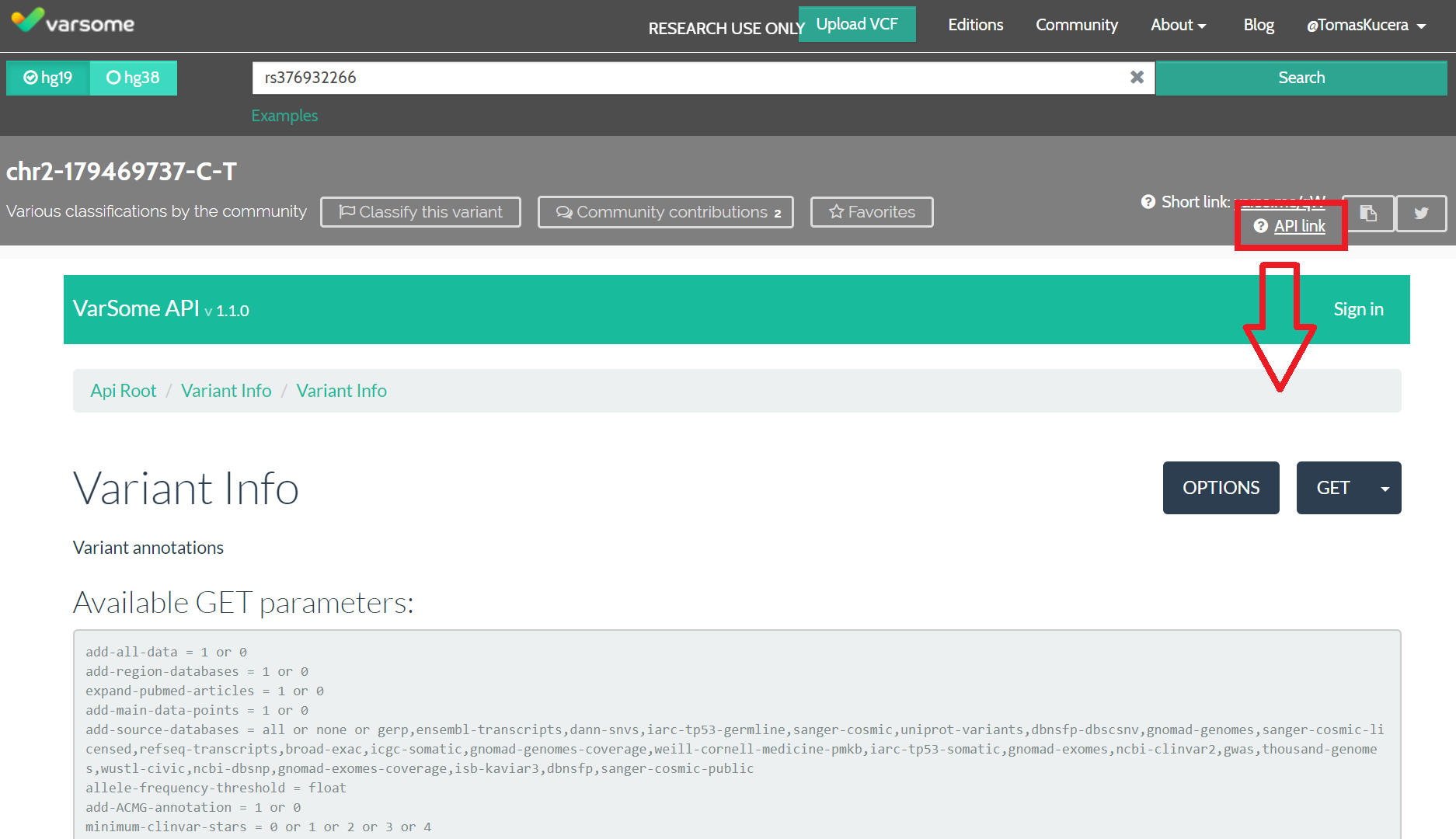
Task: Click the Search button
Action: pyautogui.click(x=1301, y=78)
